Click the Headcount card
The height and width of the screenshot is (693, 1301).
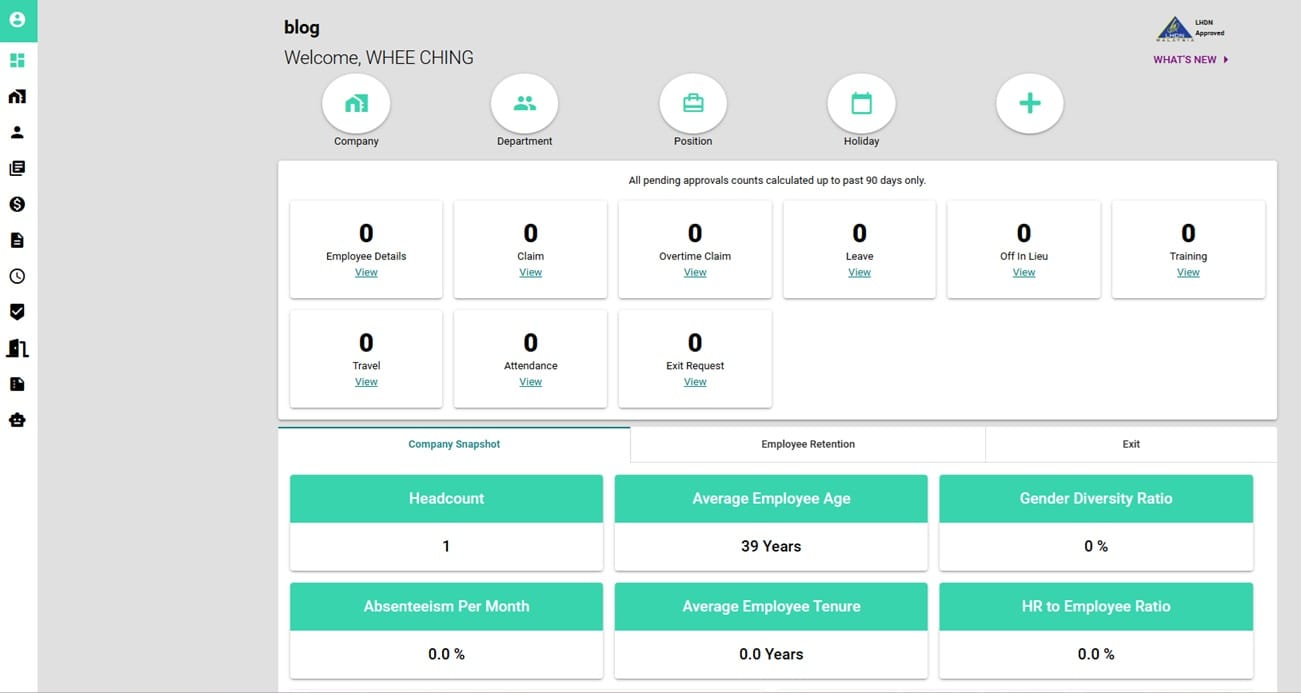click(446, 522)
